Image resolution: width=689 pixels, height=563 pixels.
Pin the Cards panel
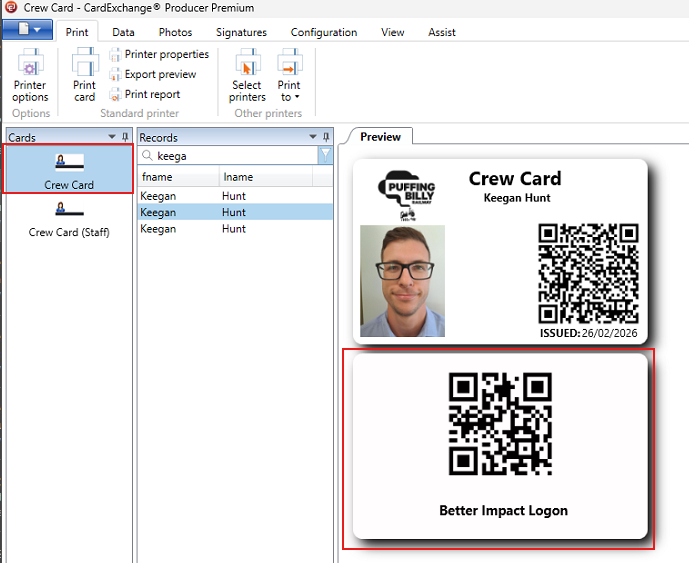tap(125, 137)
